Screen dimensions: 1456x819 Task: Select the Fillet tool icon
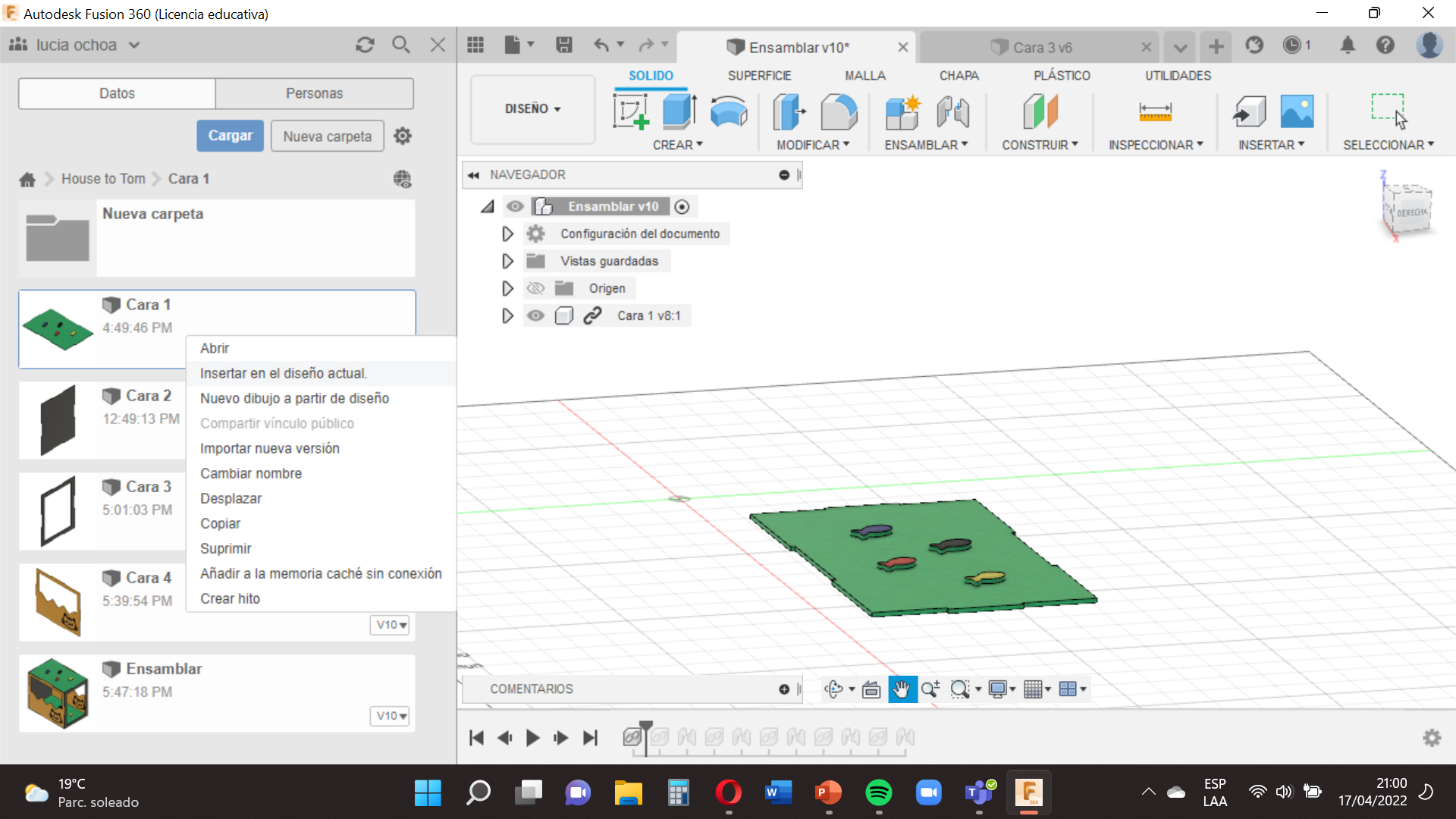pyautogui.click(x=839, y=111)
